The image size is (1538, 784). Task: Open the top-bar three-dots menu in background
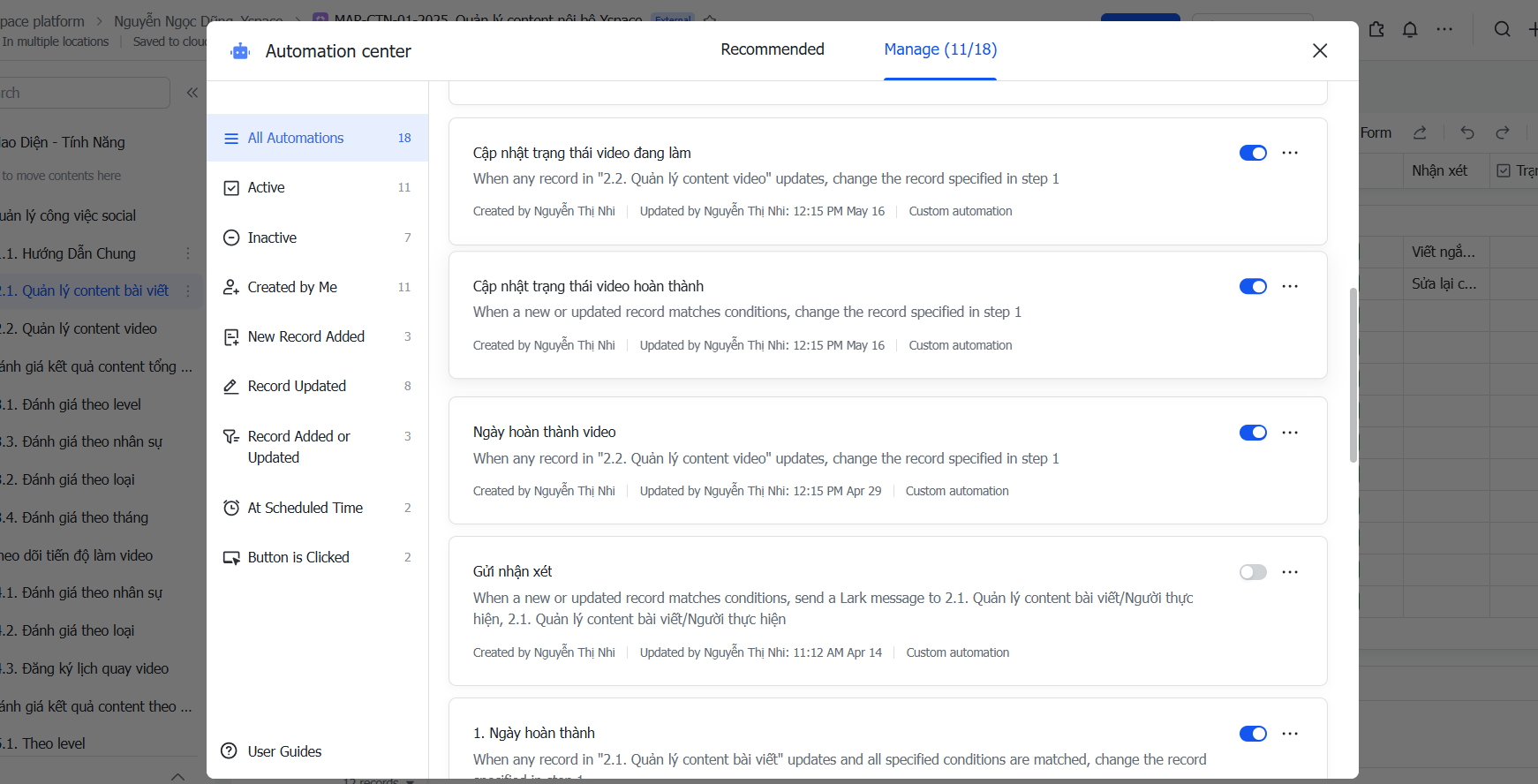tap(1444, 29)
